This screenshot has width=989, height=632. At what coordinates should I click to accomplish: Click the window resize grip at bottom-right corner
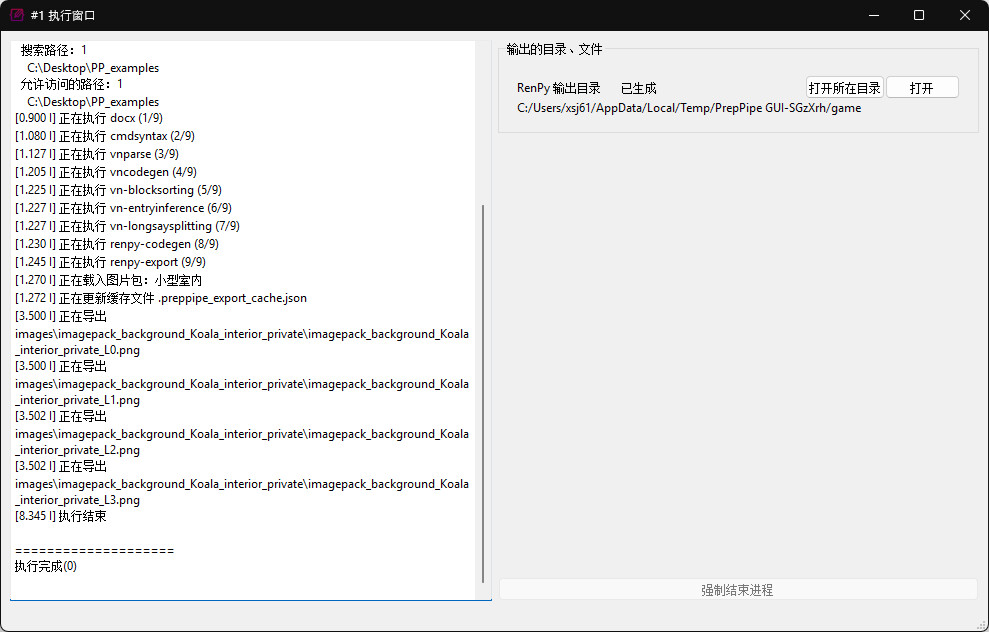point(981,624)
